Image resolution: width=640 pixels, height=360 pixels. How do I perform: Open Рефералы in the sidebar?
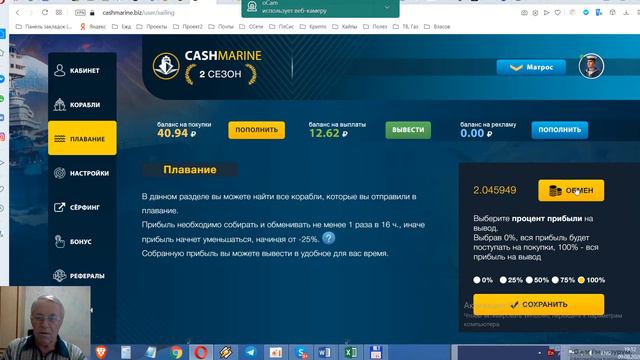coord(82,276)
